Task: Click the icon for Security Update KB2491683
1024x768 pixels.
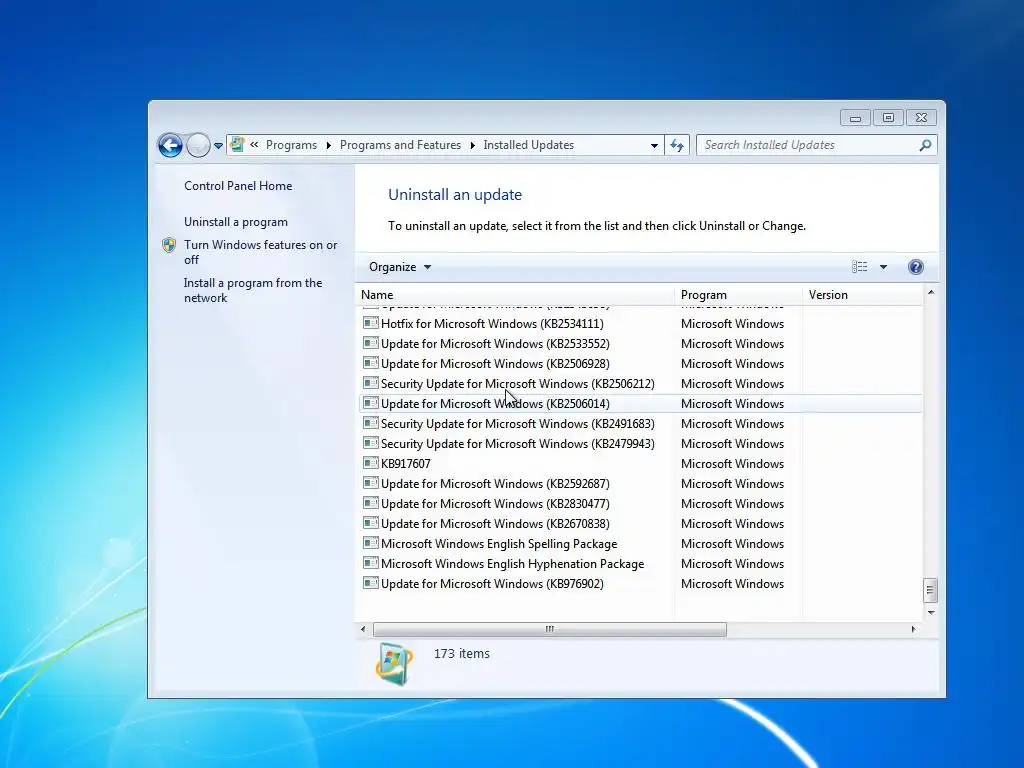Action: (371, 423)
